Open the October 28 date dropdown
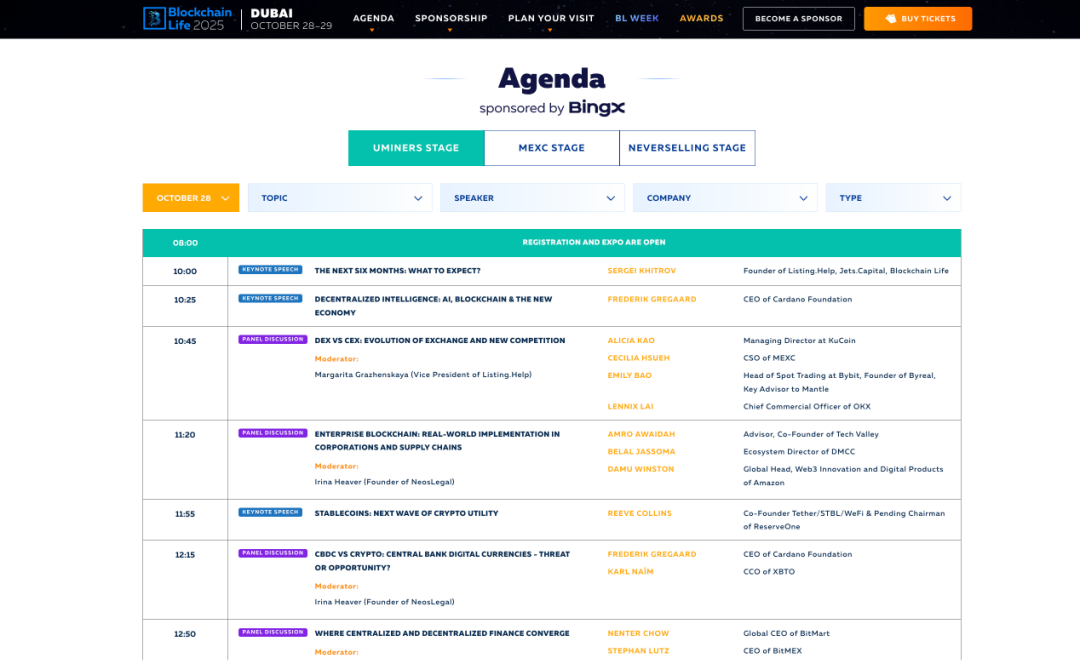The image size is (1080, 664). pos(191,198)
